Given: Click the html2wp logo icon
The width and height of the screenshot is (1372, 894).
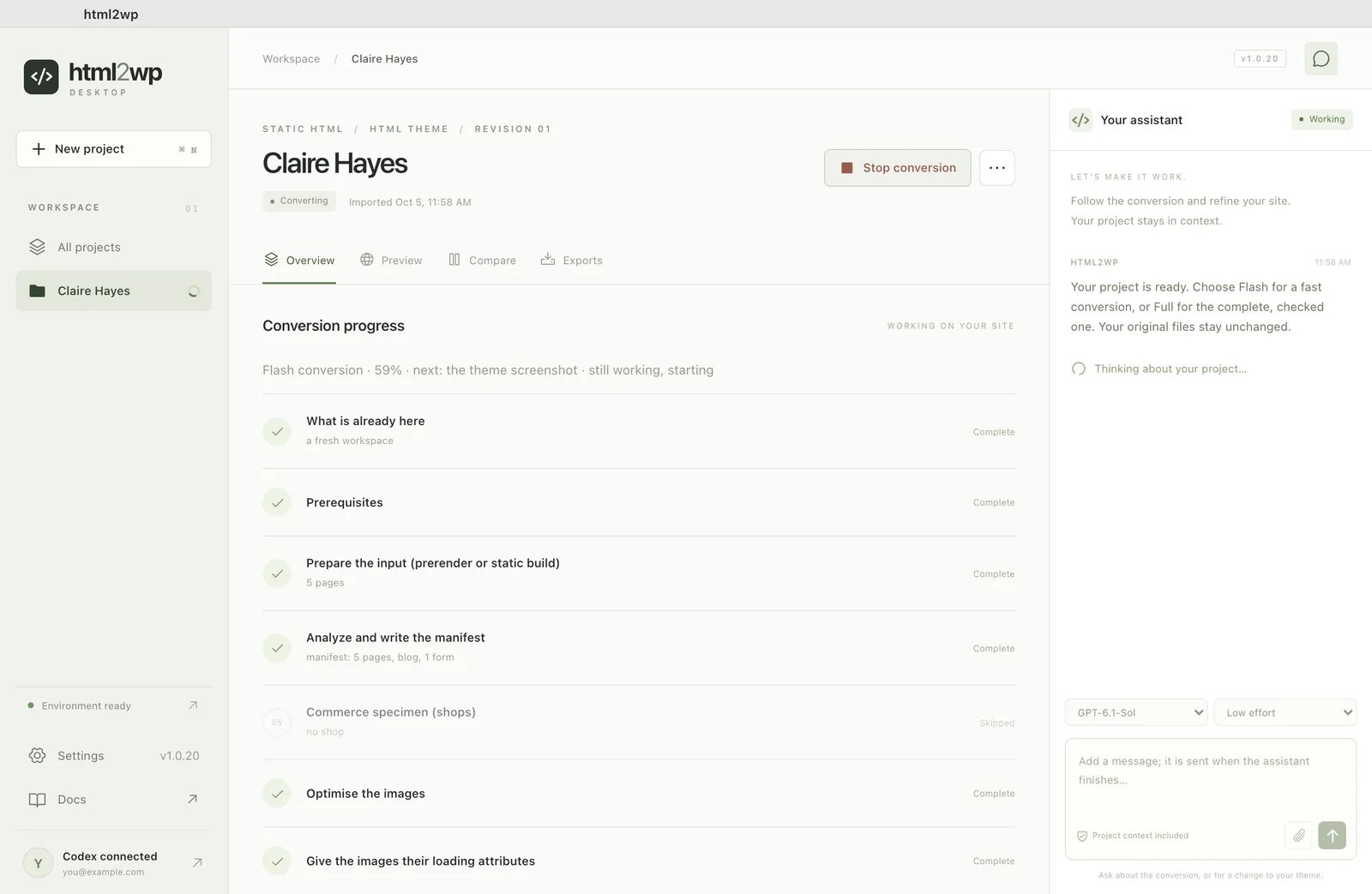Looking at the screenshot, I should pyautogui.click(x=41, y=77).
